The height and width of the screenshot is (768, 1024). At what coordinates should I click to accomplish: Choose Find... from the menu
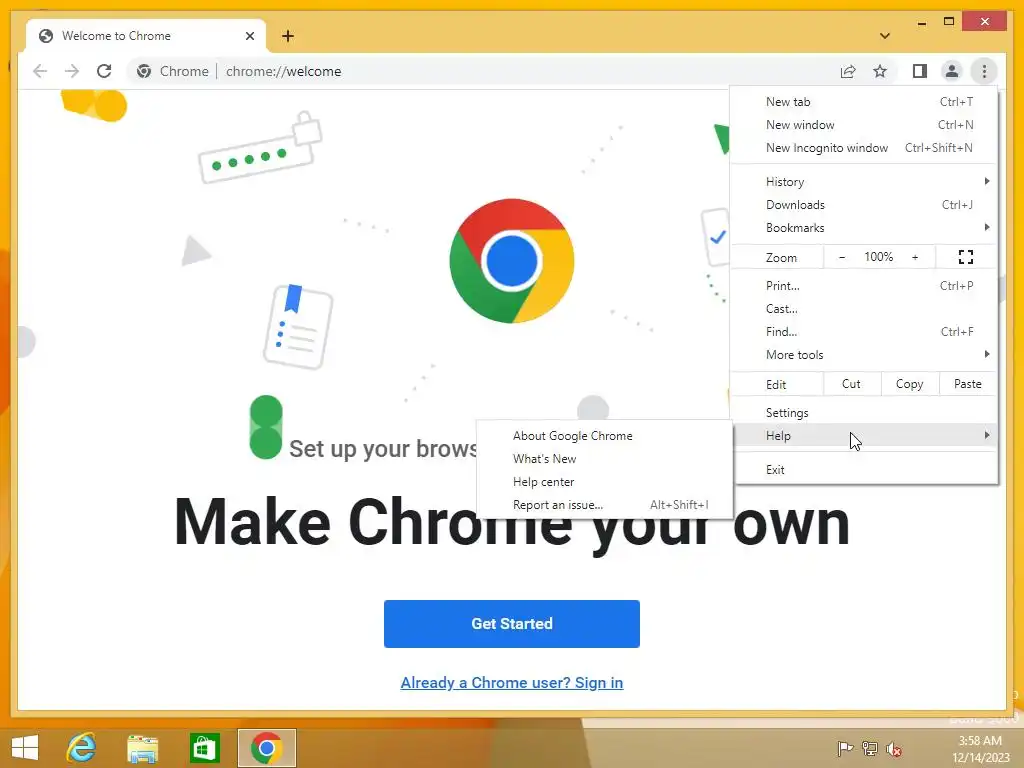coord(864,331)
